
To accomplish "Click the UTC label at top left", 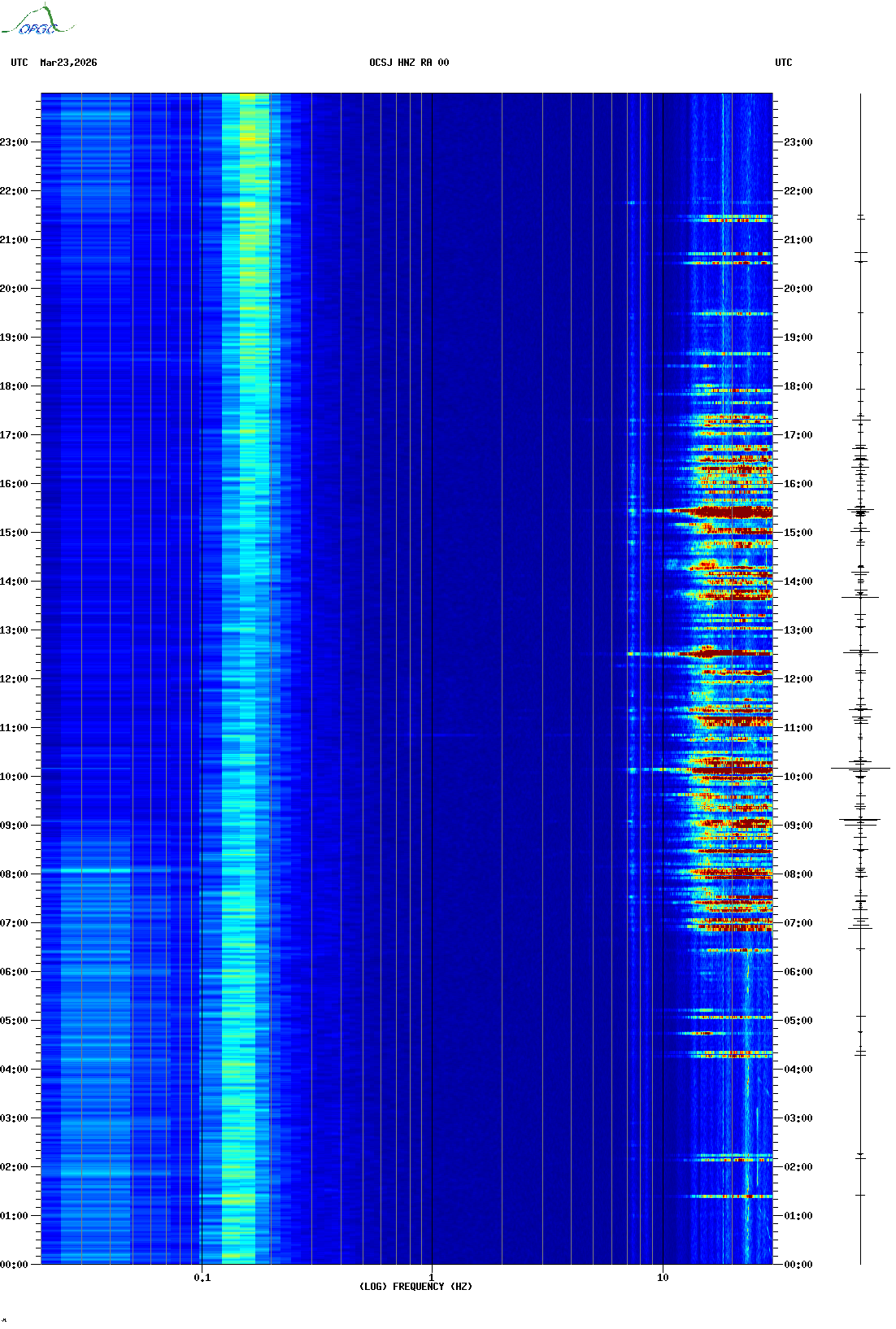I will 20,63.
